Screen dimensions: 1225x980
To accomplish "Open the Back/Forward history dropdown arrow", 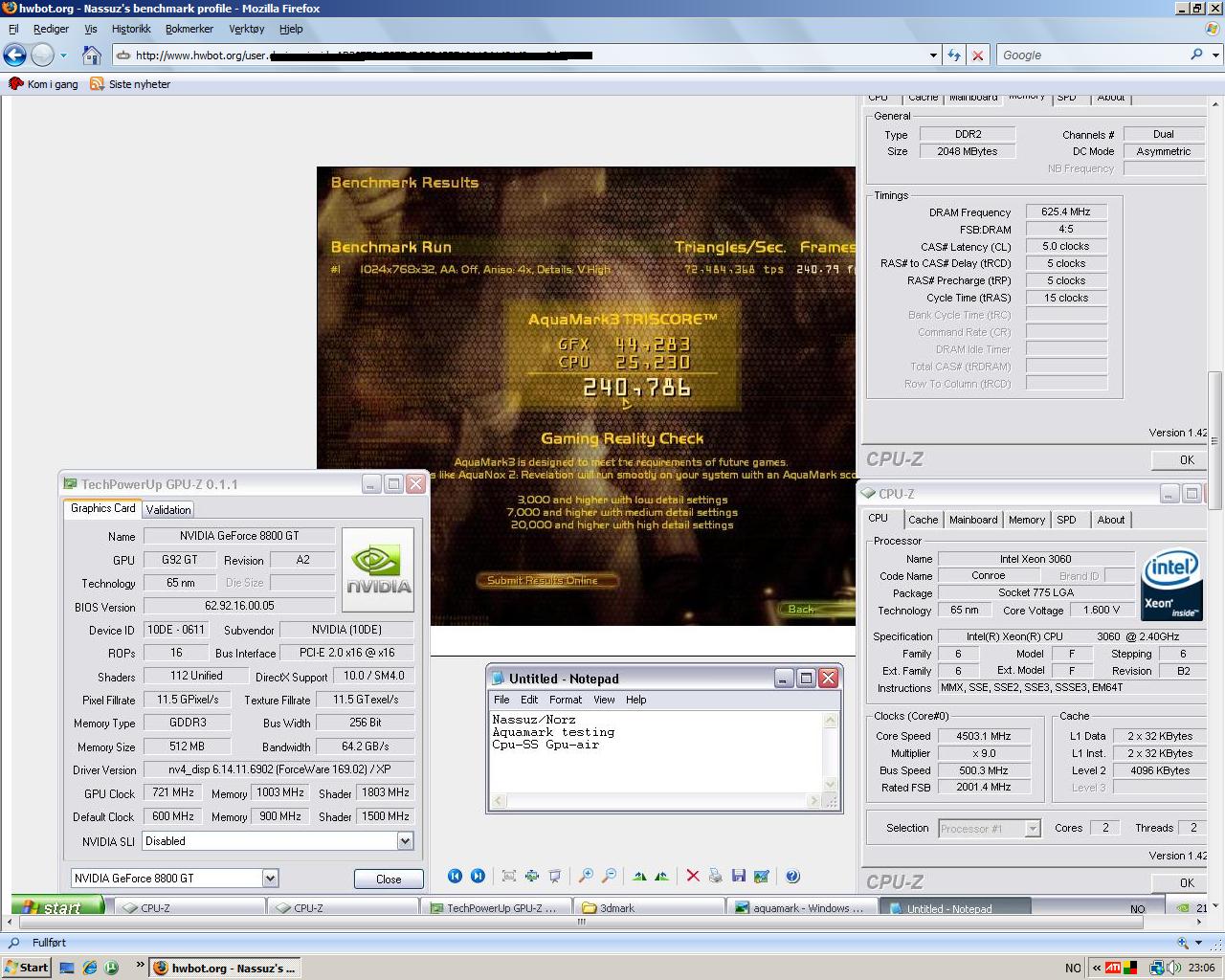I will coord(64,56).
